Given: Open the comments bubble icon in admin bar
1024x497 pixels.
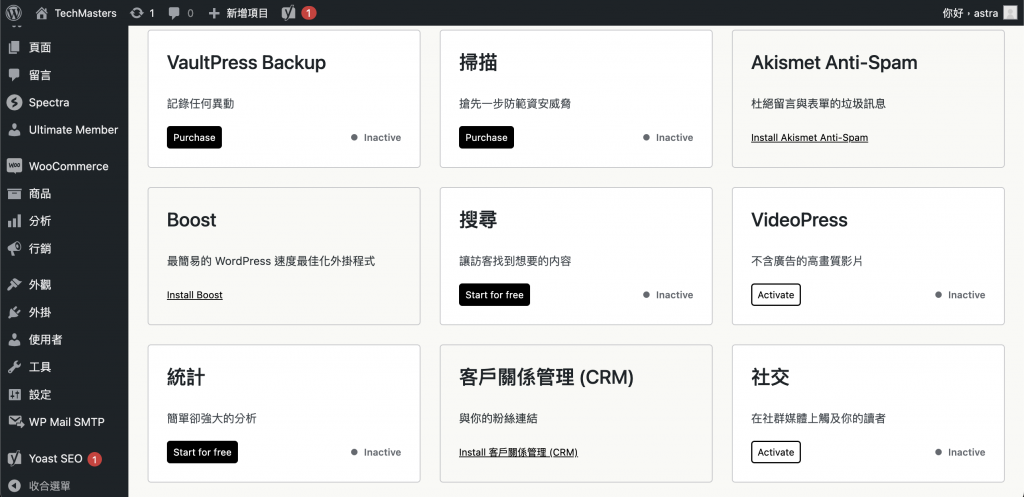Looking at the screenshot, I should (174, 12).
